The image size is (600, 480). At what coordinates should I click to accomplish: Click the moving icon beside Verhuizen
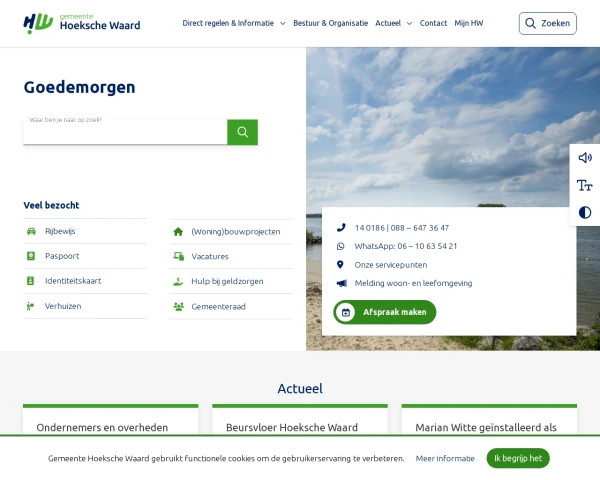point(30,306)
